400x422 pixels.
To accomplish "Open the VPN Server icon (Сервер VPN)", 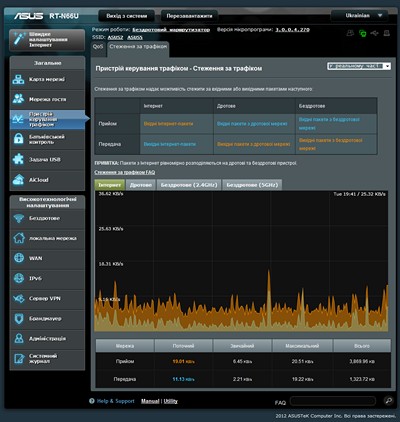I will [19, 298].
